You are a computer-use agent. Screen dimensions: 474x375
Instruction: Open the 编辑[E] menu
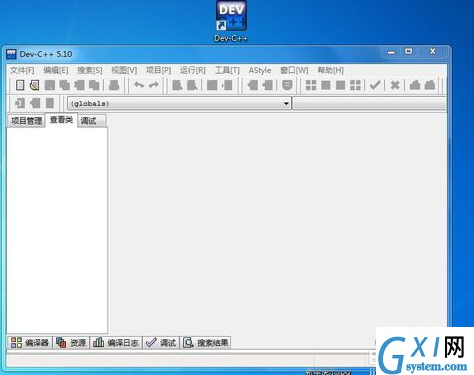coord(56,70)
